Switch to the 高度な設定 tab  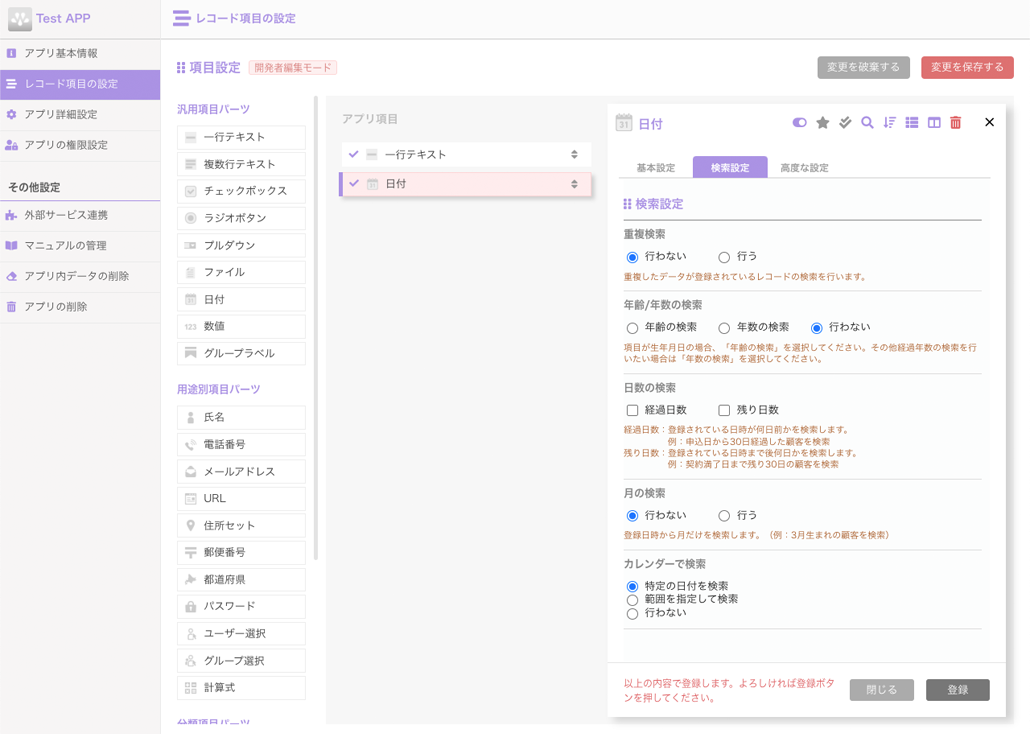(804, 168)
